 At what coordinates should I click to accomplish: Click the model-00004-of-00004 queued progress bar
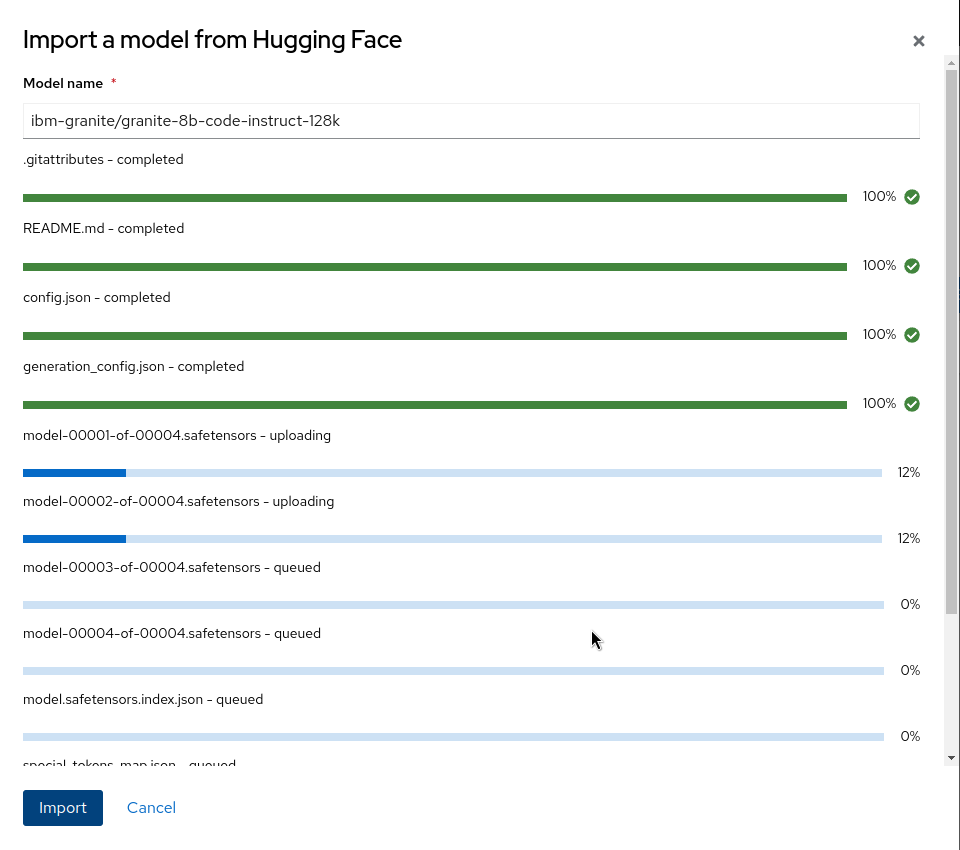(x=454, y=671)
